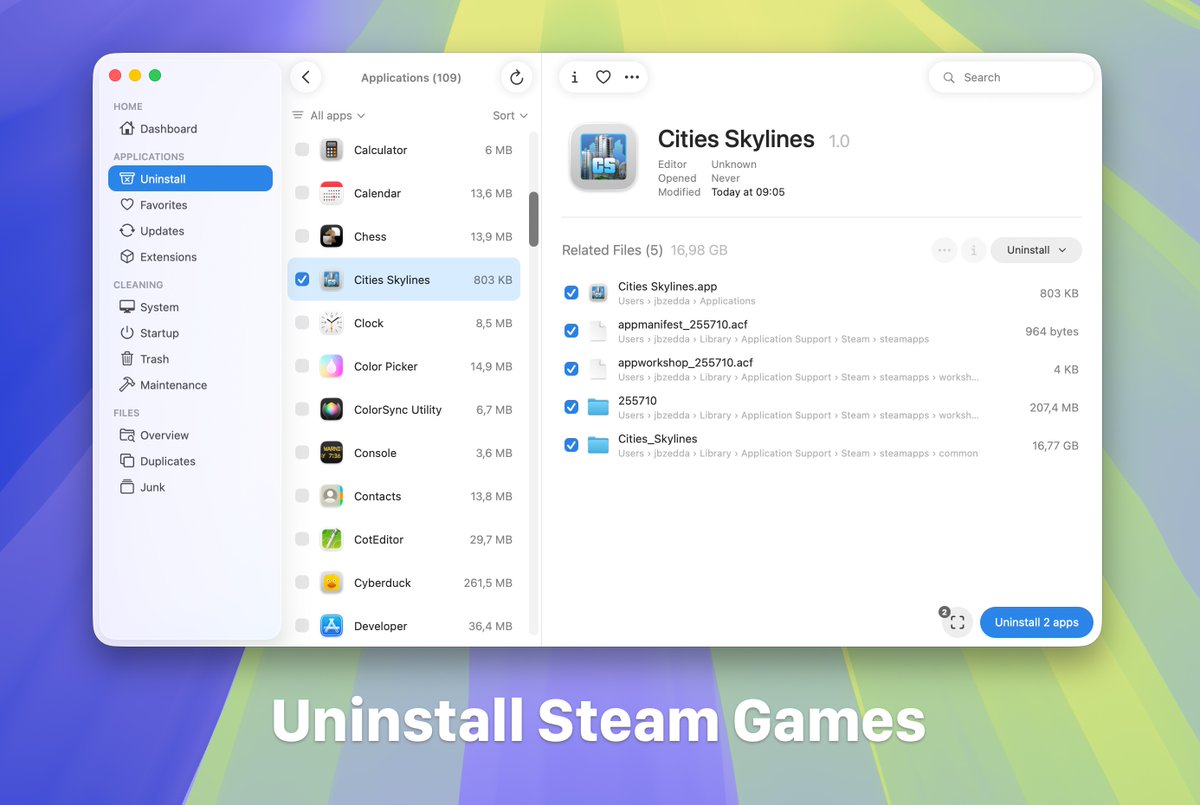Click the Related Files info button
This screenshot has height=805, width=1200.
click(x=974, y=250)
